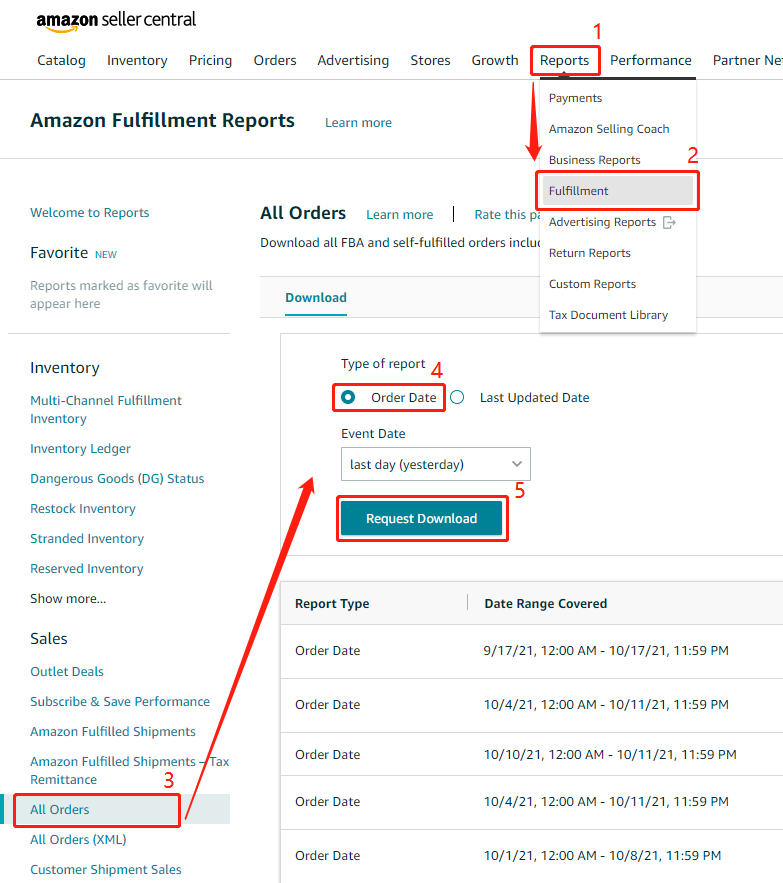Open the Orders menu
Image resolution: width=783 pixels, height=883 pixels.
(x=275, y=60)
